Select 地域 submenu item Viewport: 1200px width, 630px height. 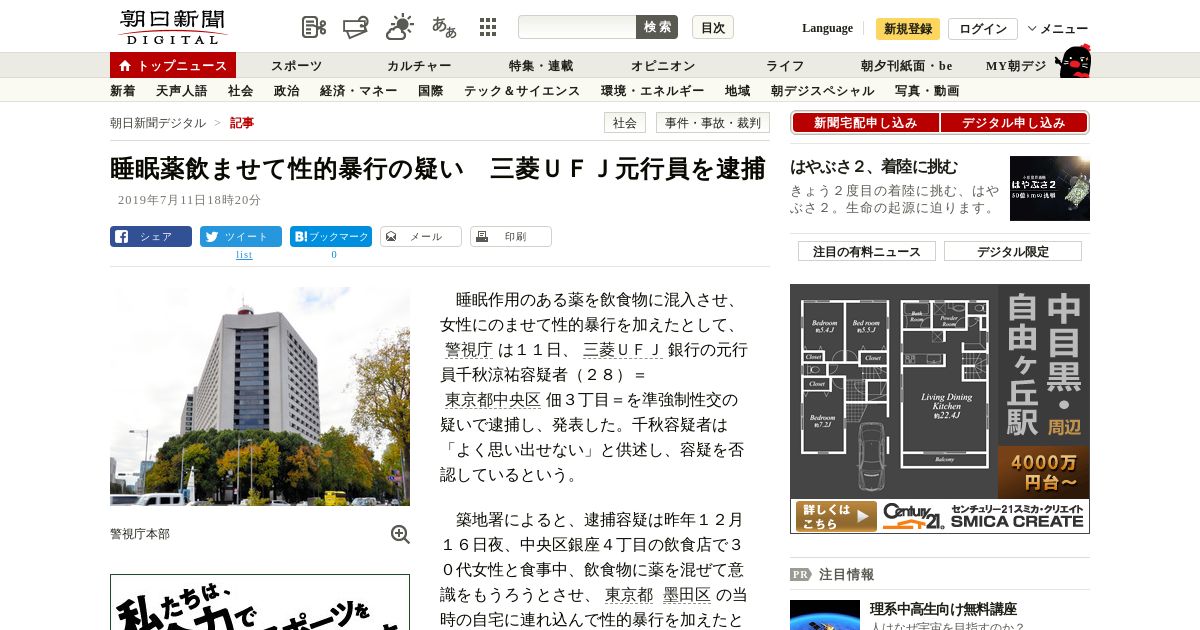pos(738,91)
